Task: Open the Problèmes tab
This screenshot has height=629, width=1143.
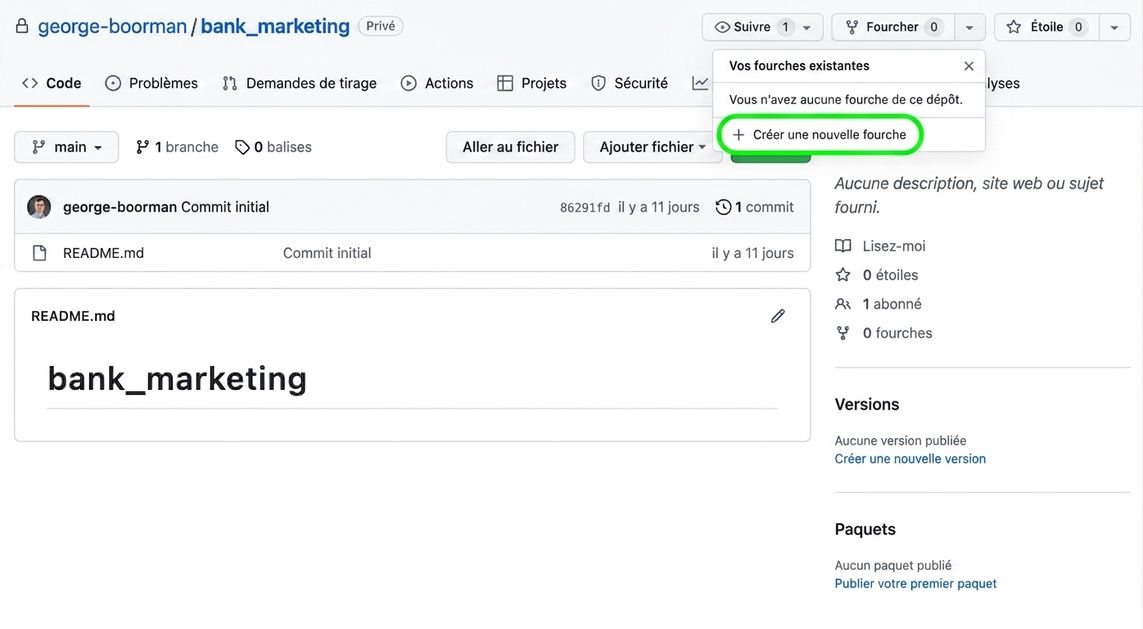Action: click(x=152, y=83)
